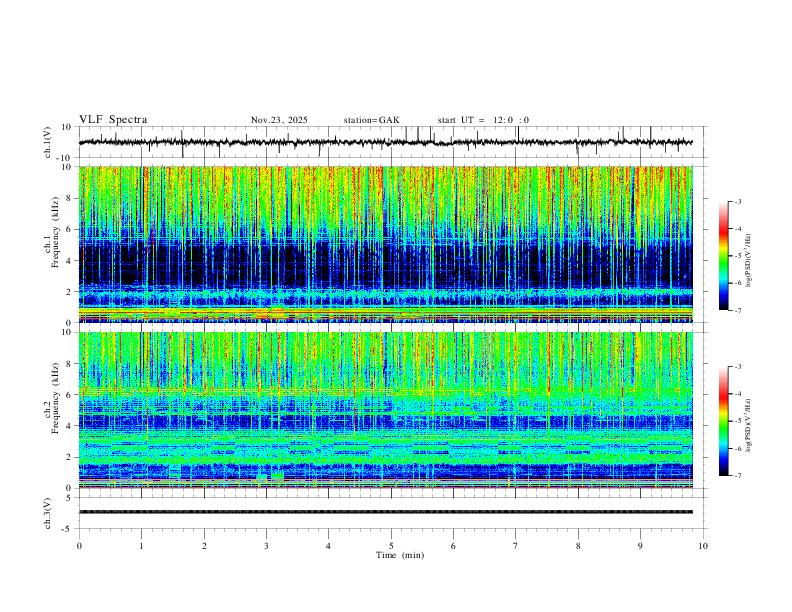Screen dimensions: 792x612
Task: Click the "5" tick of ch.3(V) axis
Action: point(70,498)
